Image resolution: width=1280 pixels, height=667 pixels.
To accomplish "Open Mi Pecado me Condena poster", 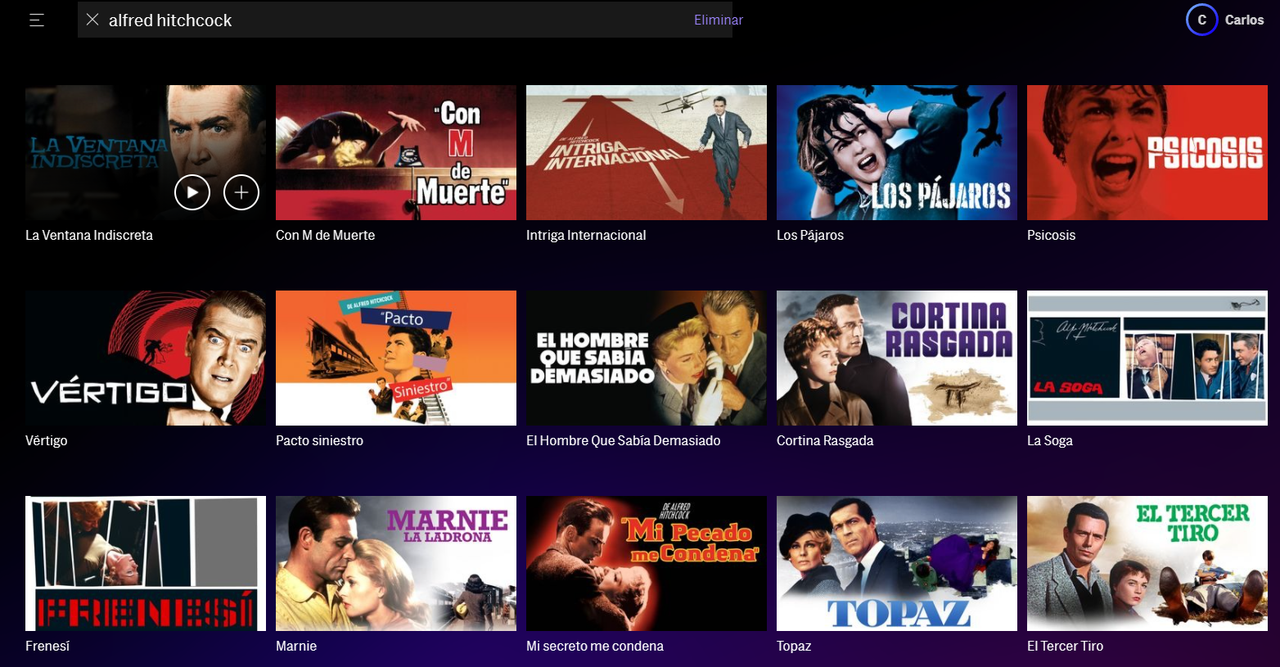I will [x=646, y=563].
